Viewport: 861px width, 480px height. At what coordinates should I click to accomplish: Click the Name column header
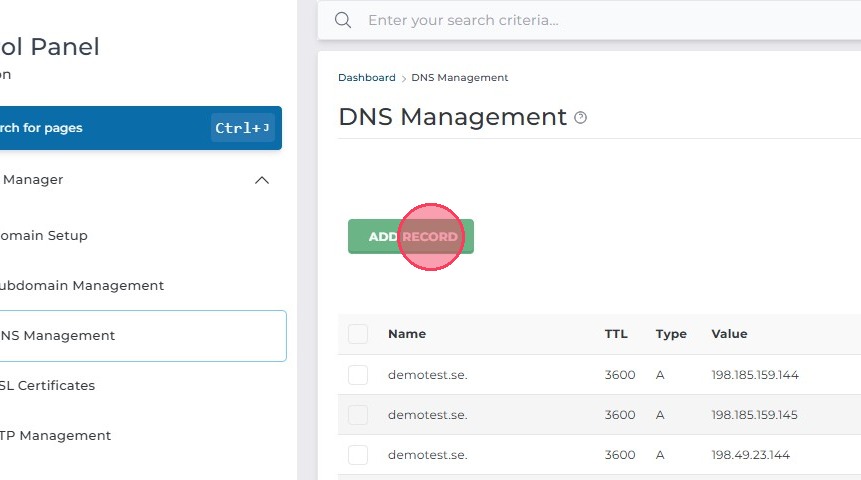coord(407,334)
